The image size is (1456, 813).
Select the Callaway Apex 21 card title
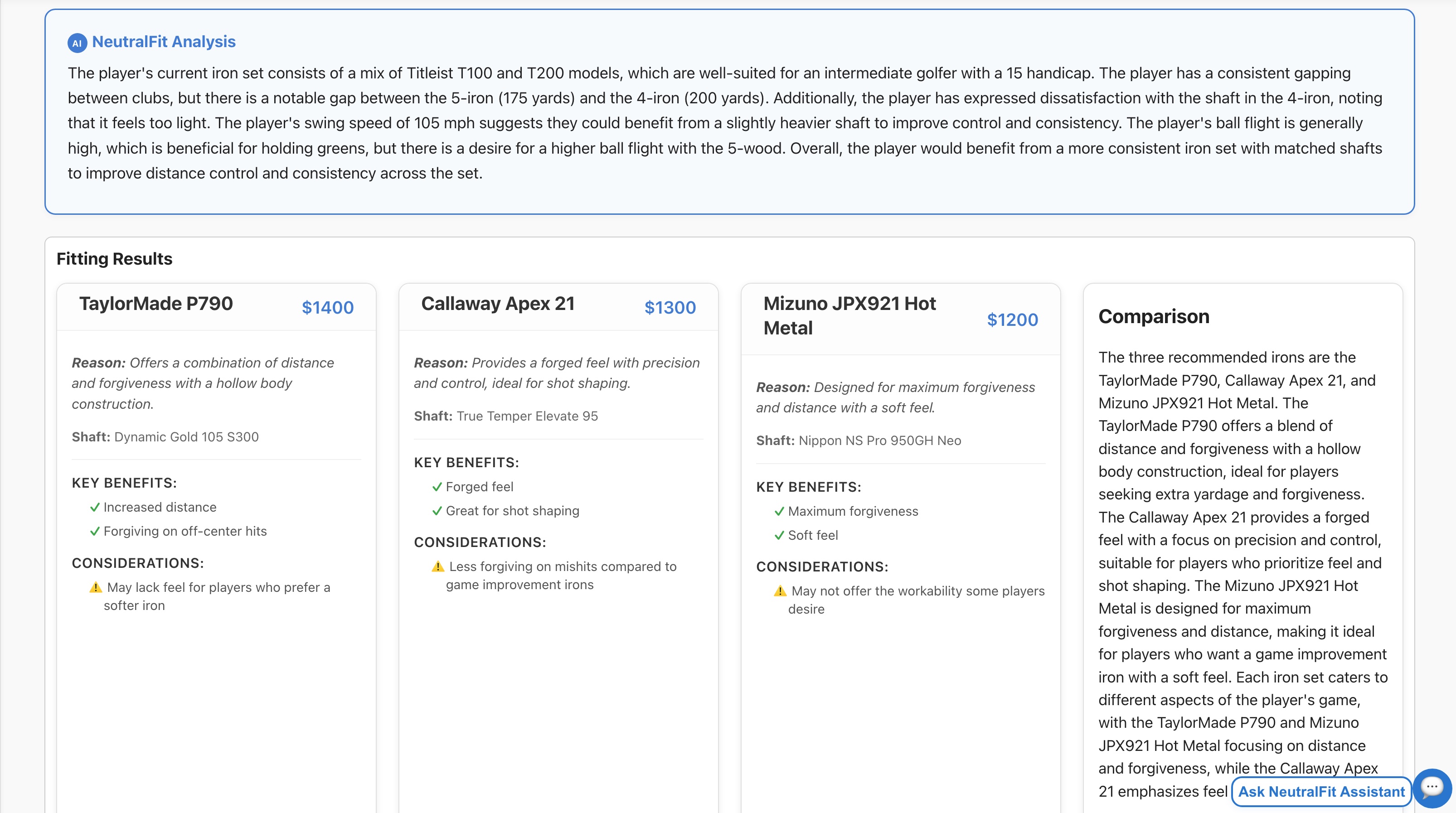(x=498, y=304)
